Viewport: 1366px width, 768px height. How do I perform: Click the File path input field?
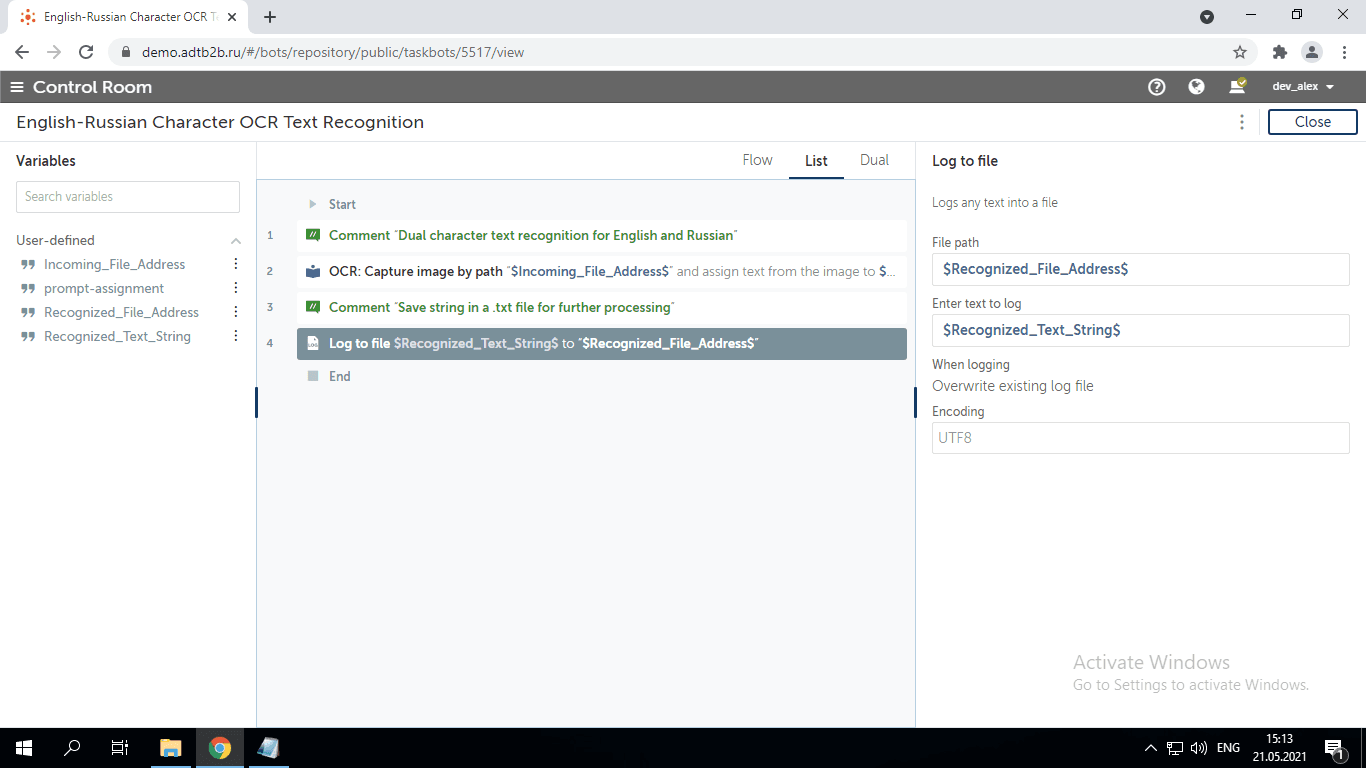pos(1140,269)
